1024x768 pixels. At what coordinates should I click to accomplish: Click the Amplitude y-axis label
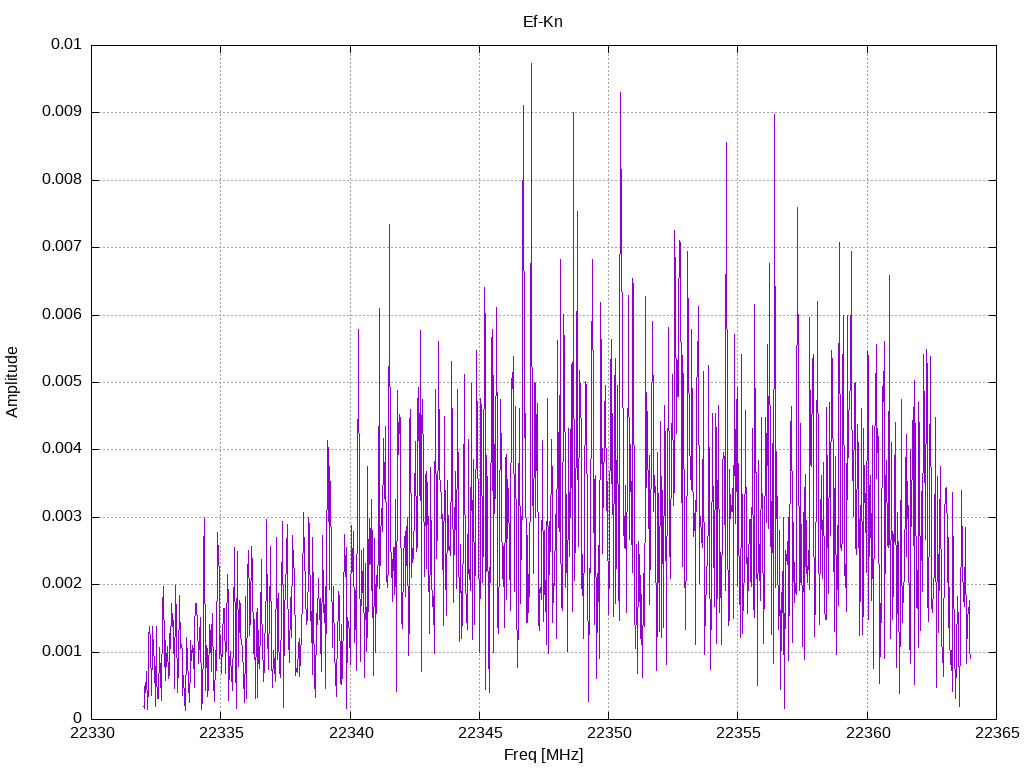click(x=12, y=382)
